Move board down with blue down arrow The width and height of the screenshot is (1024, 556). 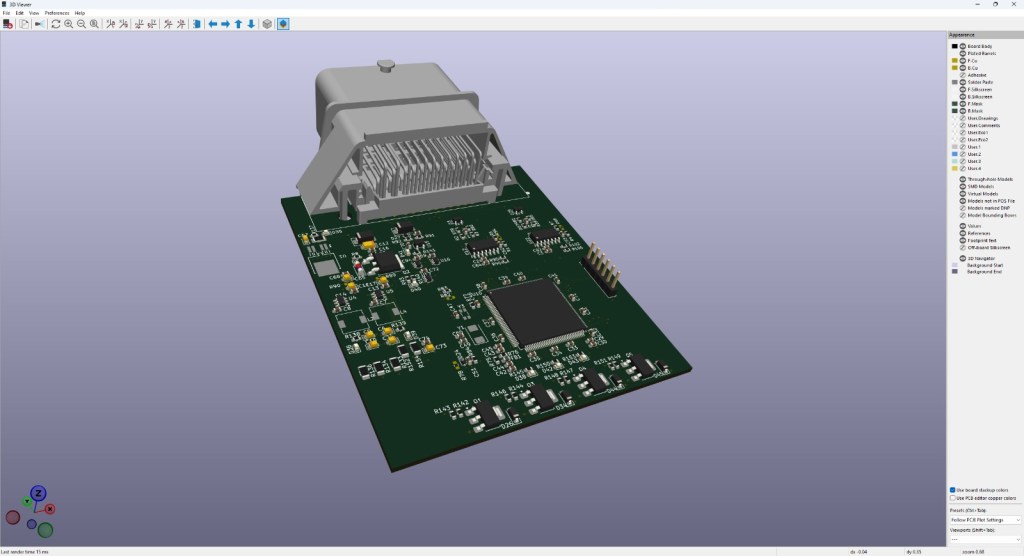251,24
